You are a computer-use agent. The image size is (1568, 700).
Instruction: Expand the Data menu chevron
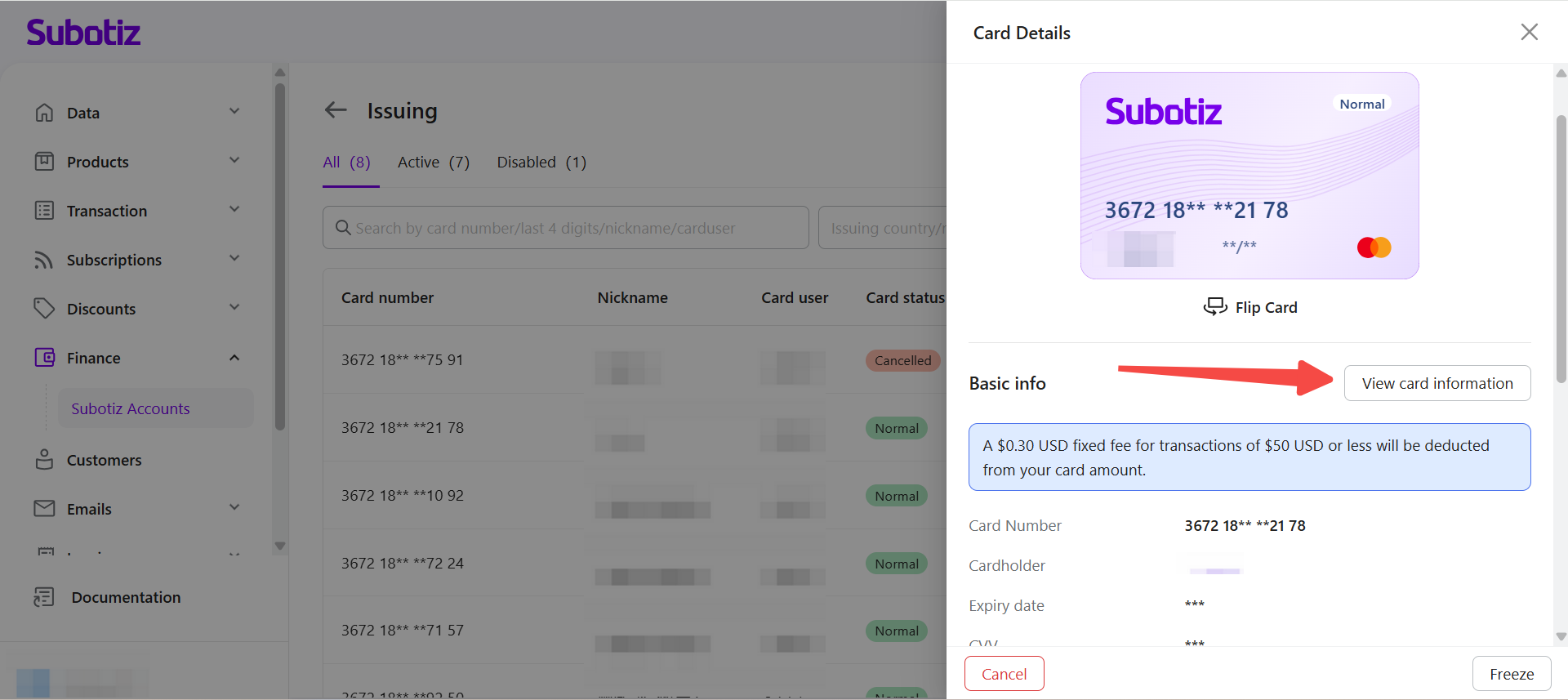coord(234,112)
